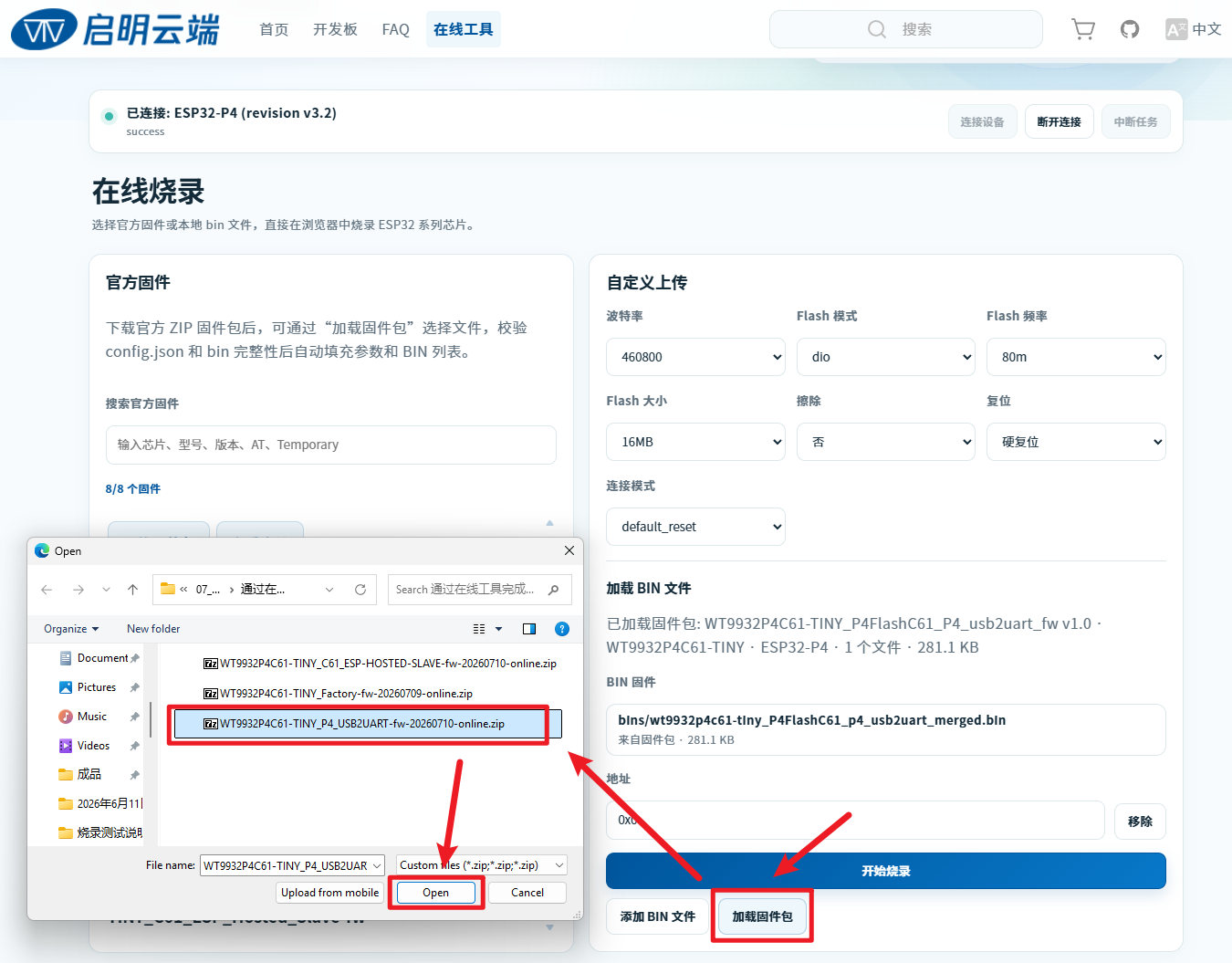Open the FAQ nav item
The width and height of the screenshot is (1232, 963).
(396, 29)
